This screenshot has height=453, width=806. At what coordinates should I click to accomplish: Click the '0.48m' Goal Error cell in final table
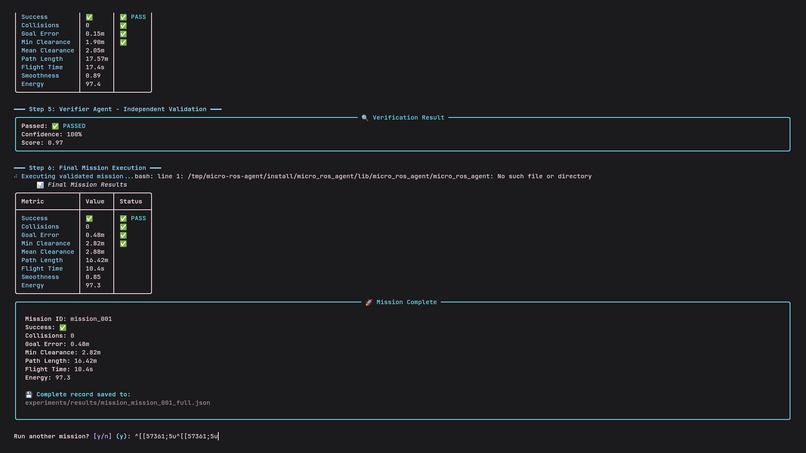point(95,235)
